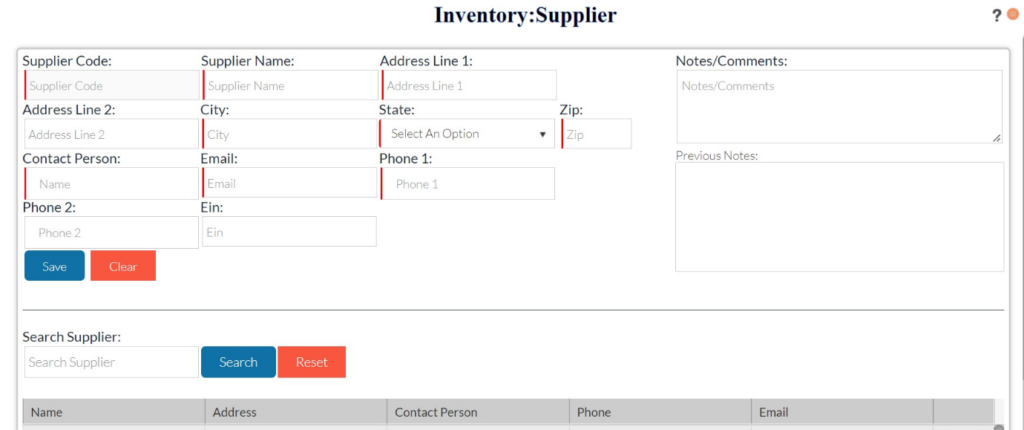Click the Notes/Comments text area
The width and height of the screenshot is (1024, 430).
(x=838, y=106)
